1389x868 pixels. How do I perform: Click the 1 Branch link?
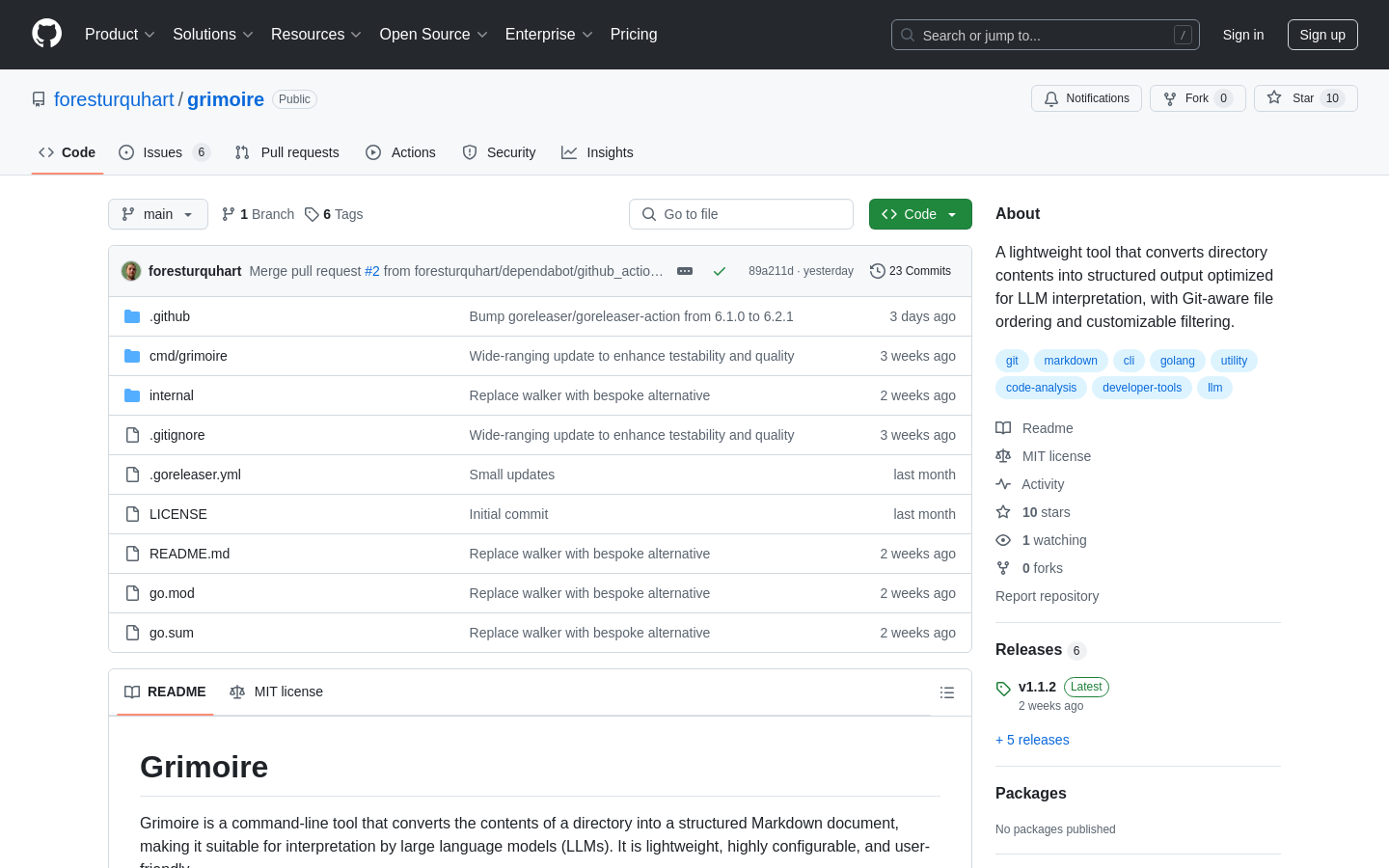tap(258, 214)
